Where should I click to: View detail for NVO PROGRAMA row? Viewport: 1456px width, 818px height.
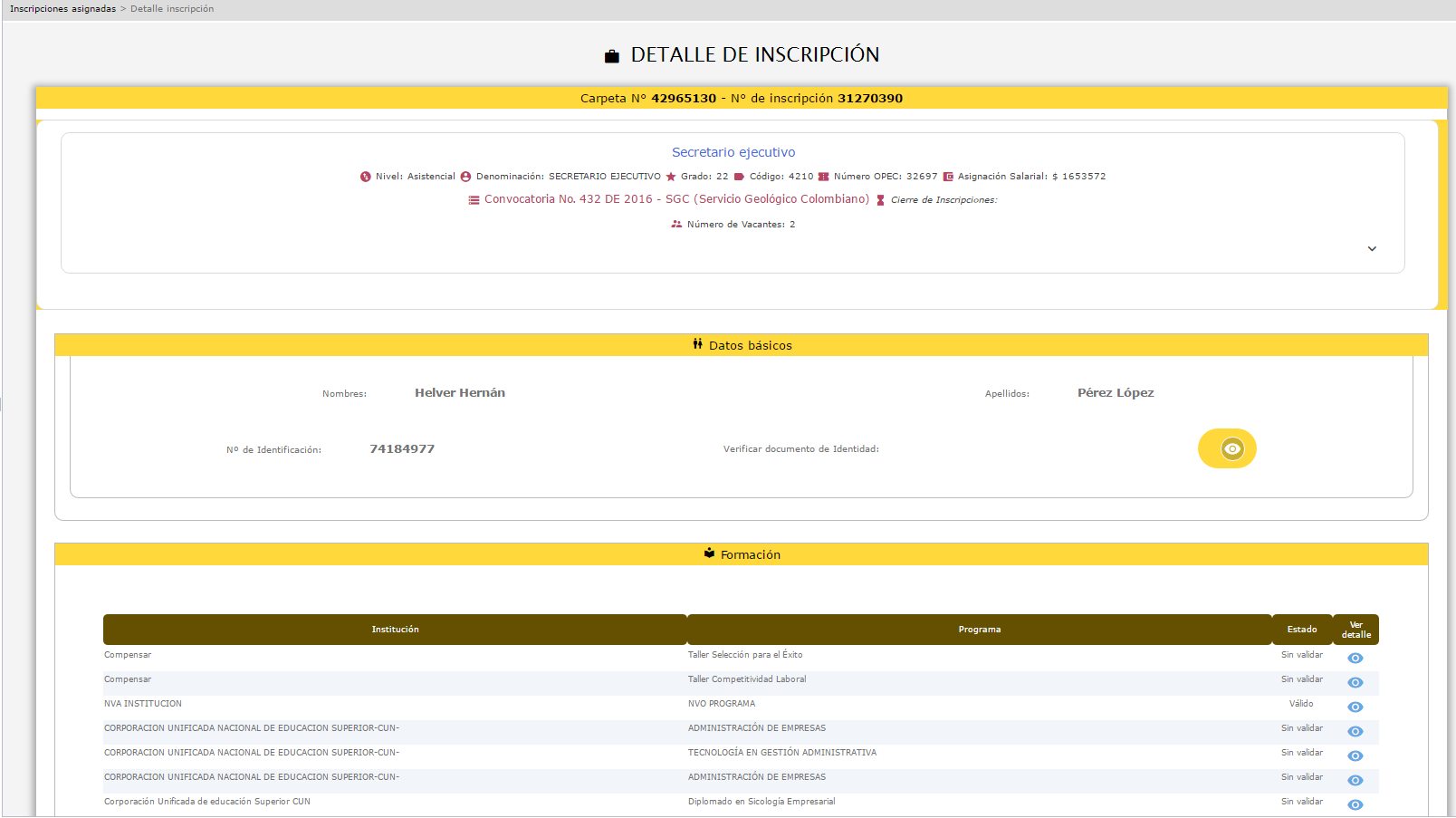point(1355,707)
